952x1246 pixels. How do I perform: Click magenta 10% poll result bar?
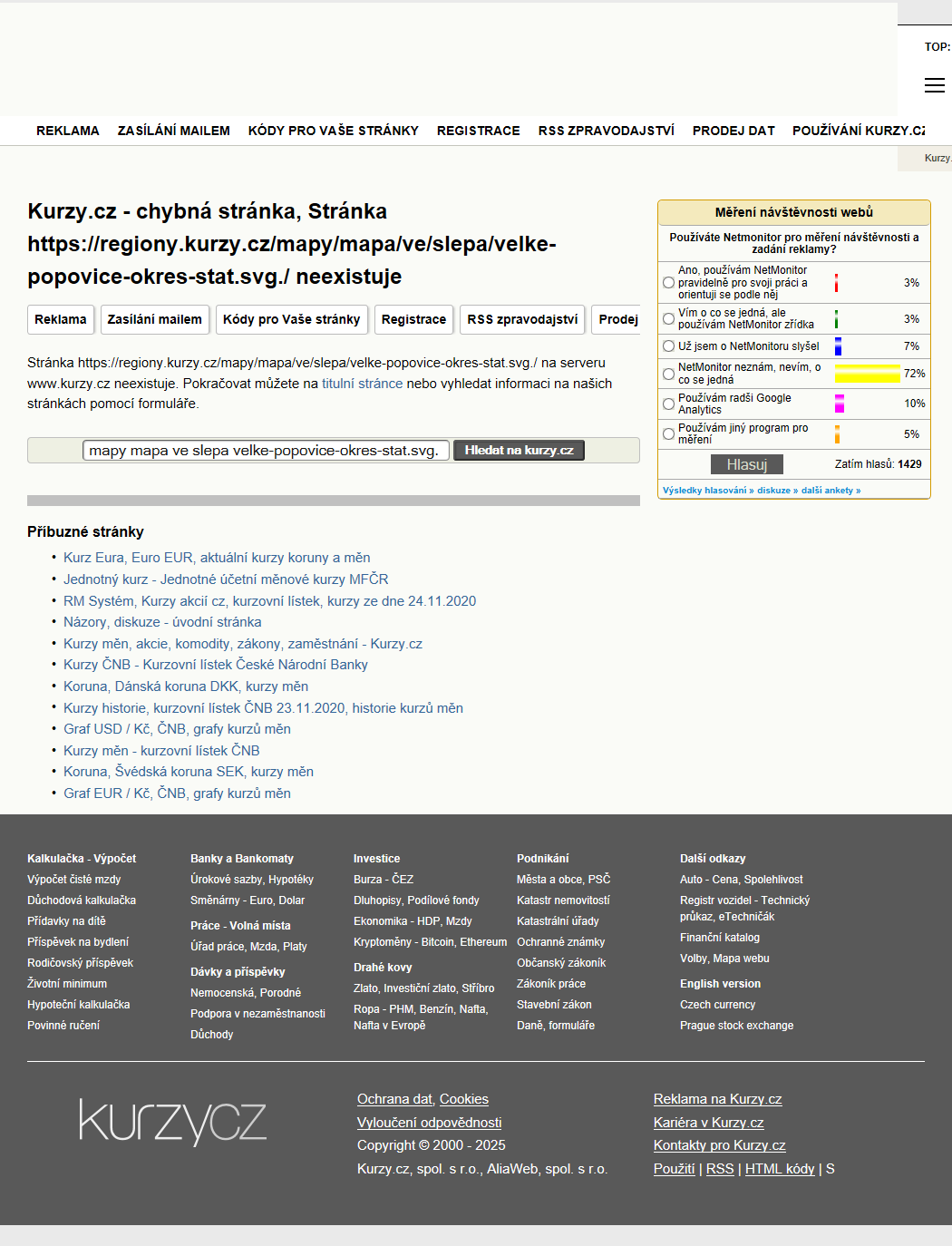coord(840,404)
